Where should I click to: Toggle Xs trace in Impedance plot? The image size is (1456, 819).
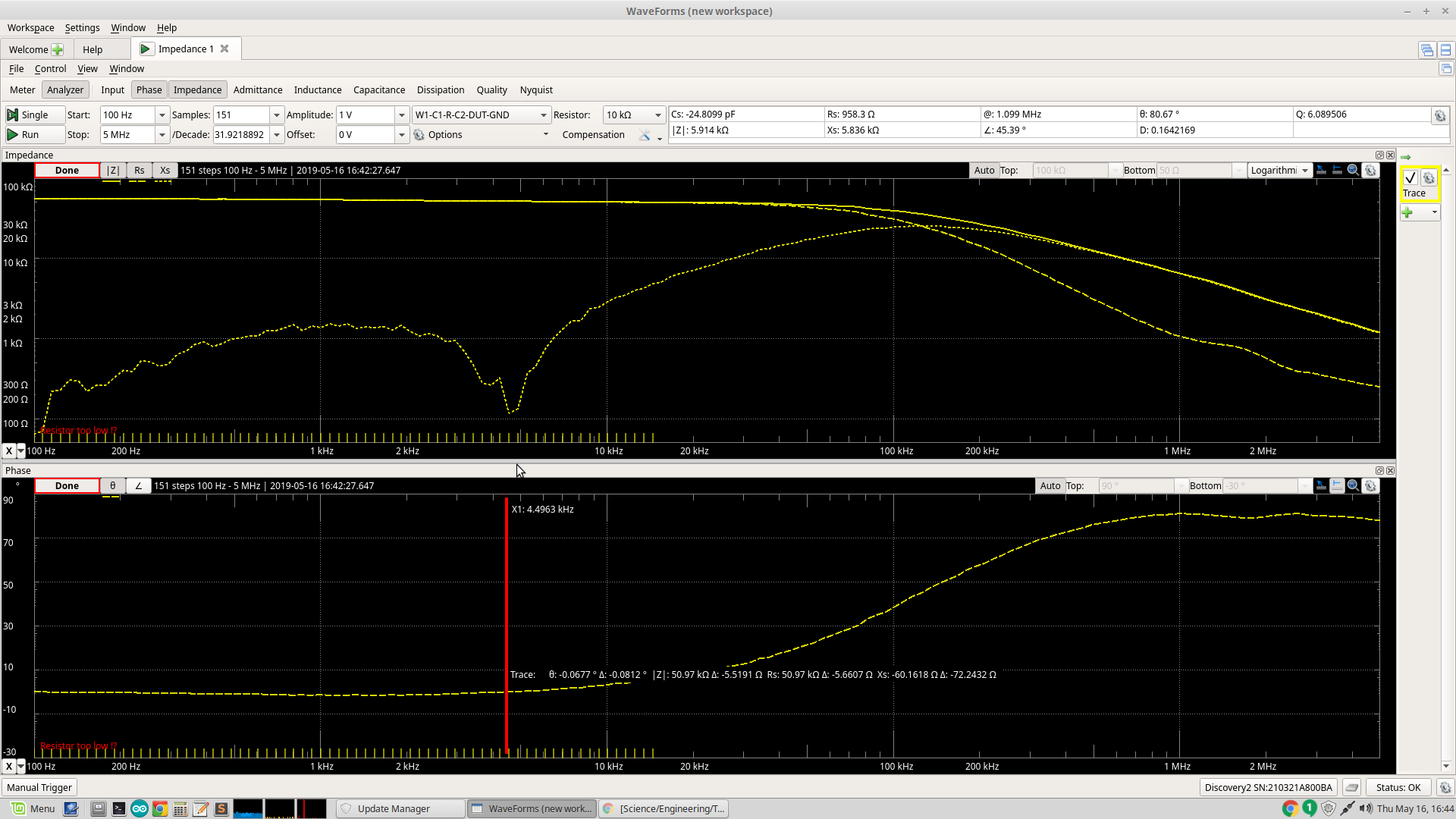coord(165,170)
